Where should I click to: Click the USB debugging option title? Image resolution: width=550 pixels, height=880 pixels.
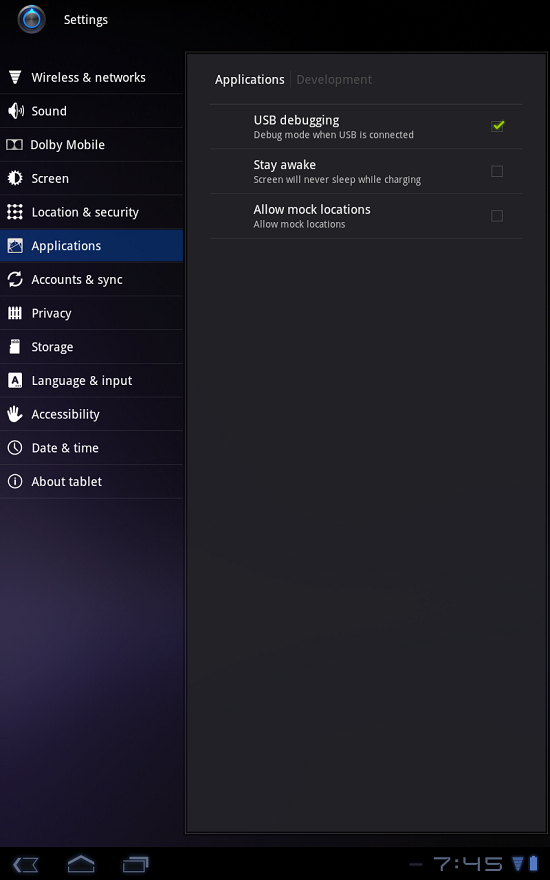[x=296, y=120]
